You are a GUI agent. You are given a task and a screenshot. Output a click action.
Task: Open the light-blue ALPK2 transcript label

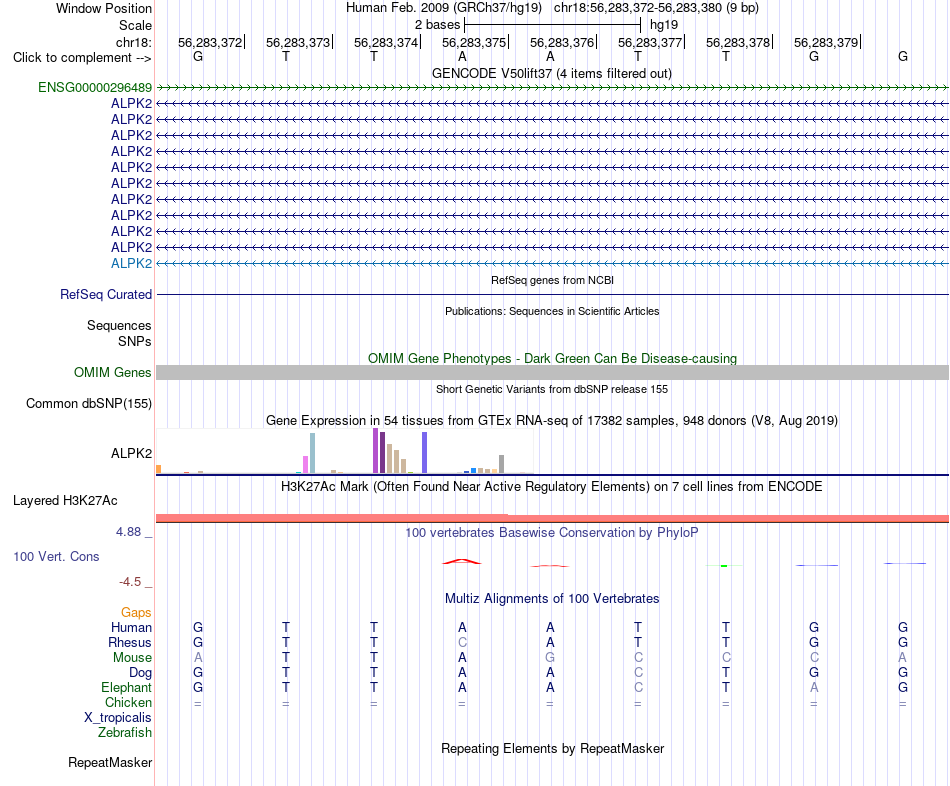coord(131,264)
